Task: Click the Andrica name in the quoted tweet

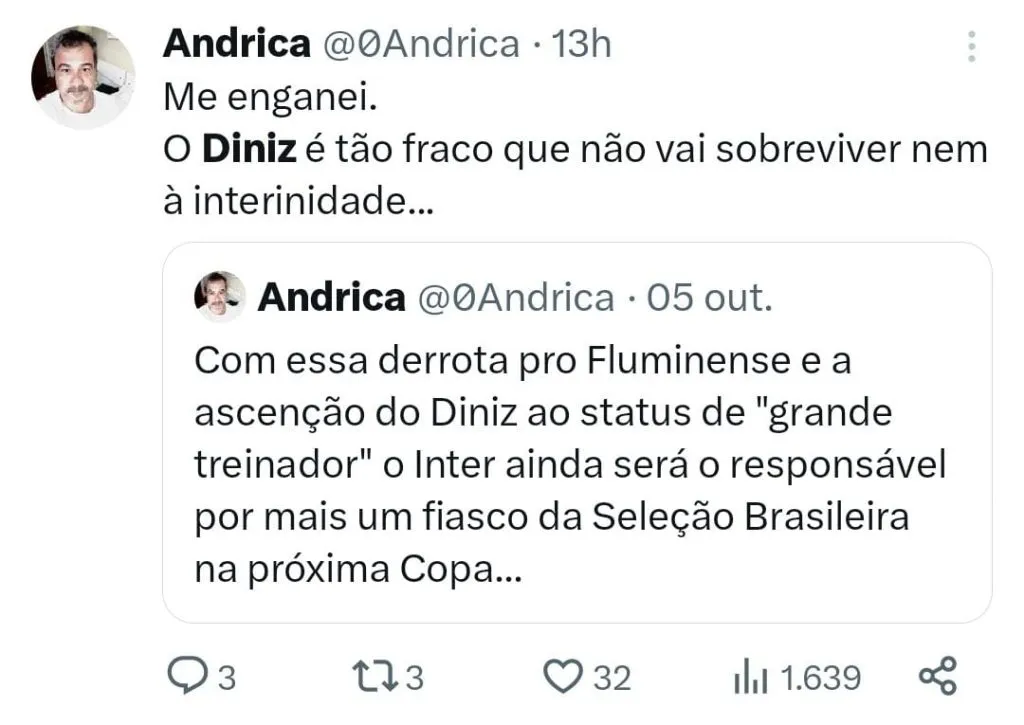Action: click(x=331, y=297)
